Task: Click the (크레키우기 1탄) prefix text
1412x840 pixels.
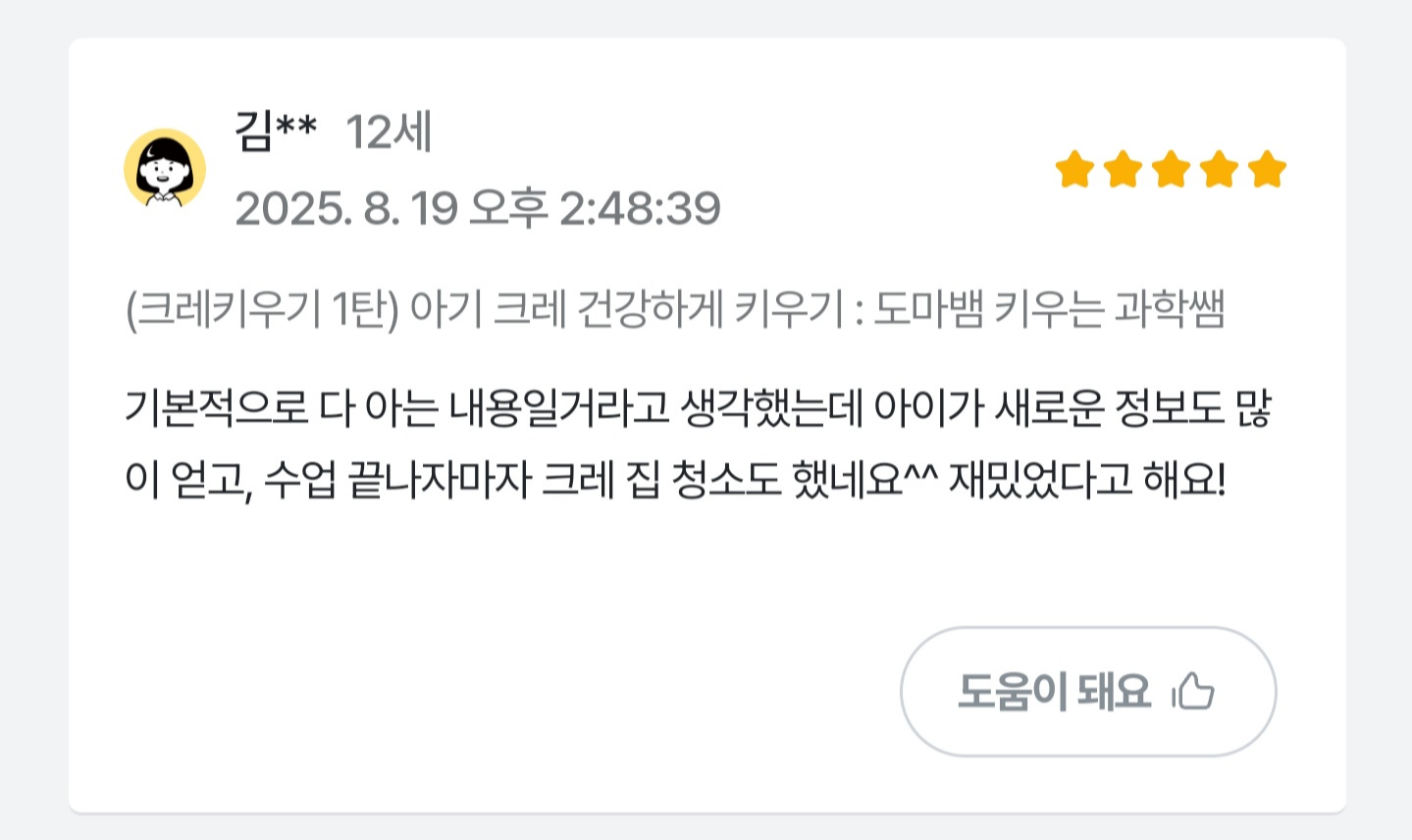Action: [x=262, y=310]
